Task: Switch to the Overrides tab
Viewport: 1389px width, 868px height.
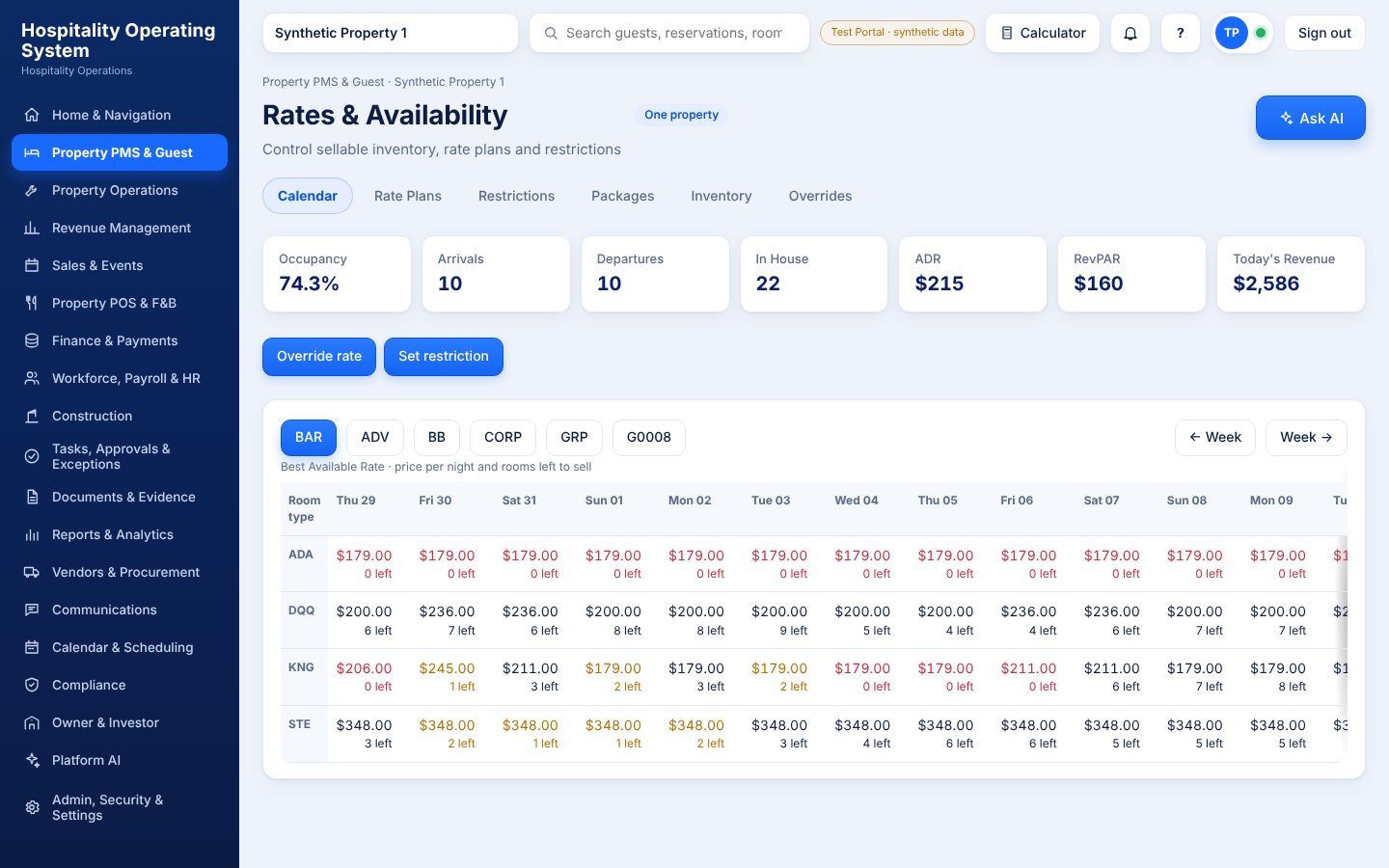Action: point(820,196)
